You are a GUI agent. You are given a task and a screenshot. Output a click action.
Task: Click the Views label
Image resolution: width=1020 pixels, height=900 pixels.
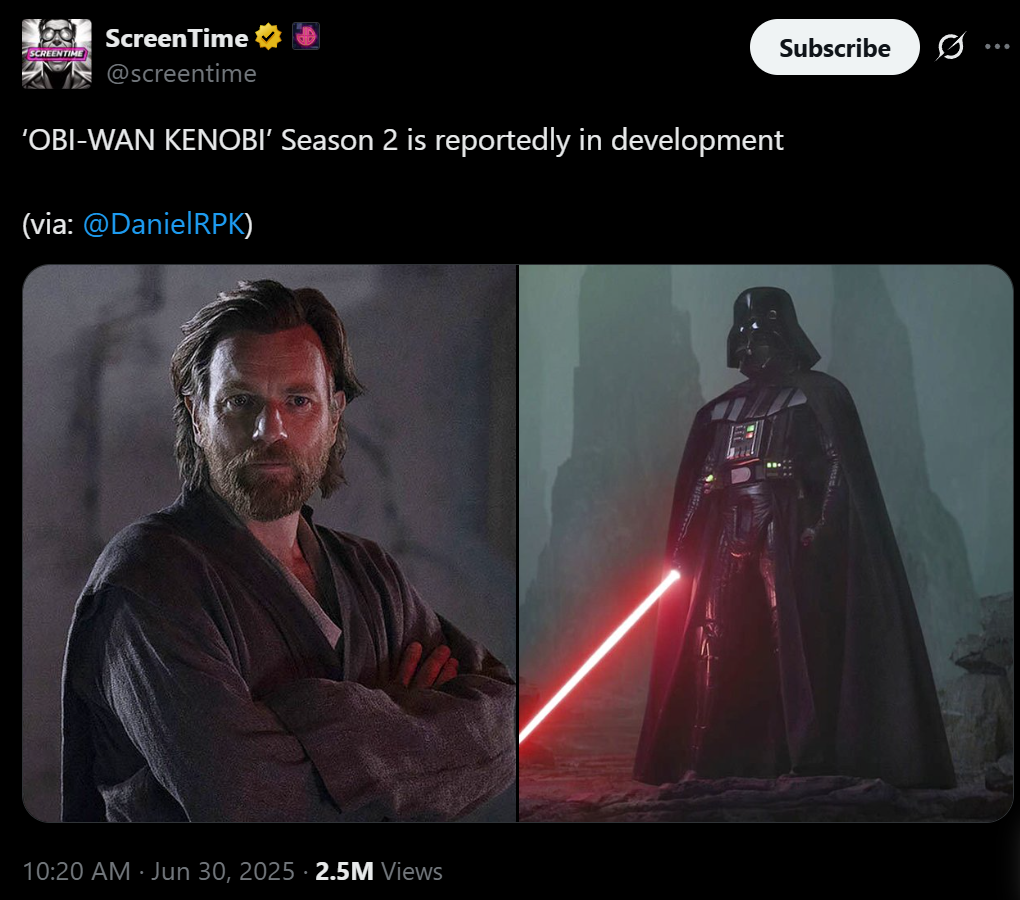tap(412, 871)
